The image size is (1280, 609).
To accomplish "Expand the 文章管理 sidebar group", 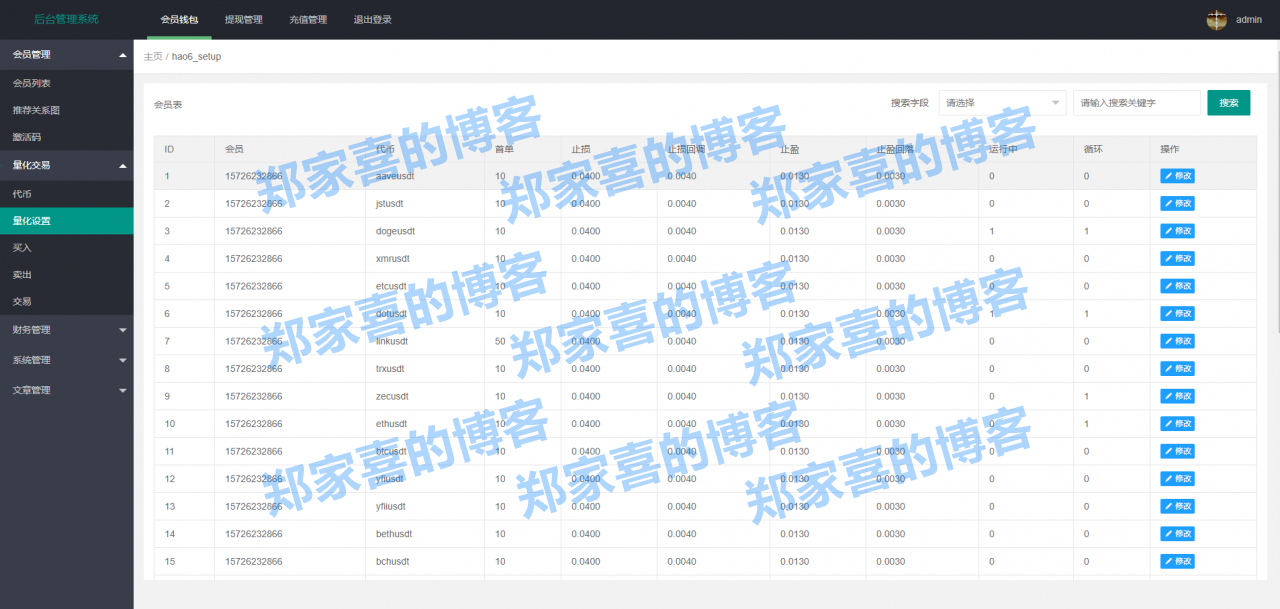I will (x=66, y=390).
